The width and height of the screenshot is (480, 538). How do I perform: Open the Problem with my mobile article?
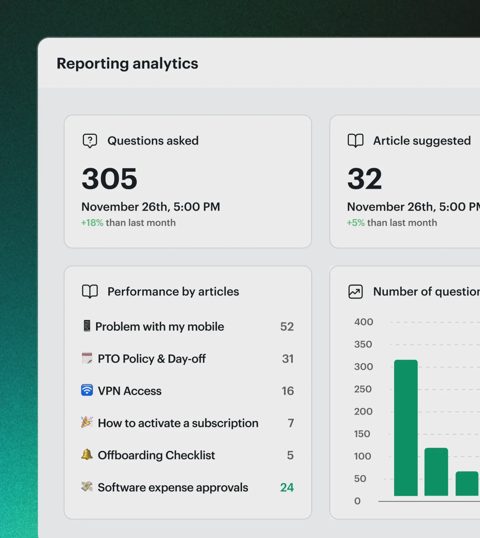[x=160, y=327]
